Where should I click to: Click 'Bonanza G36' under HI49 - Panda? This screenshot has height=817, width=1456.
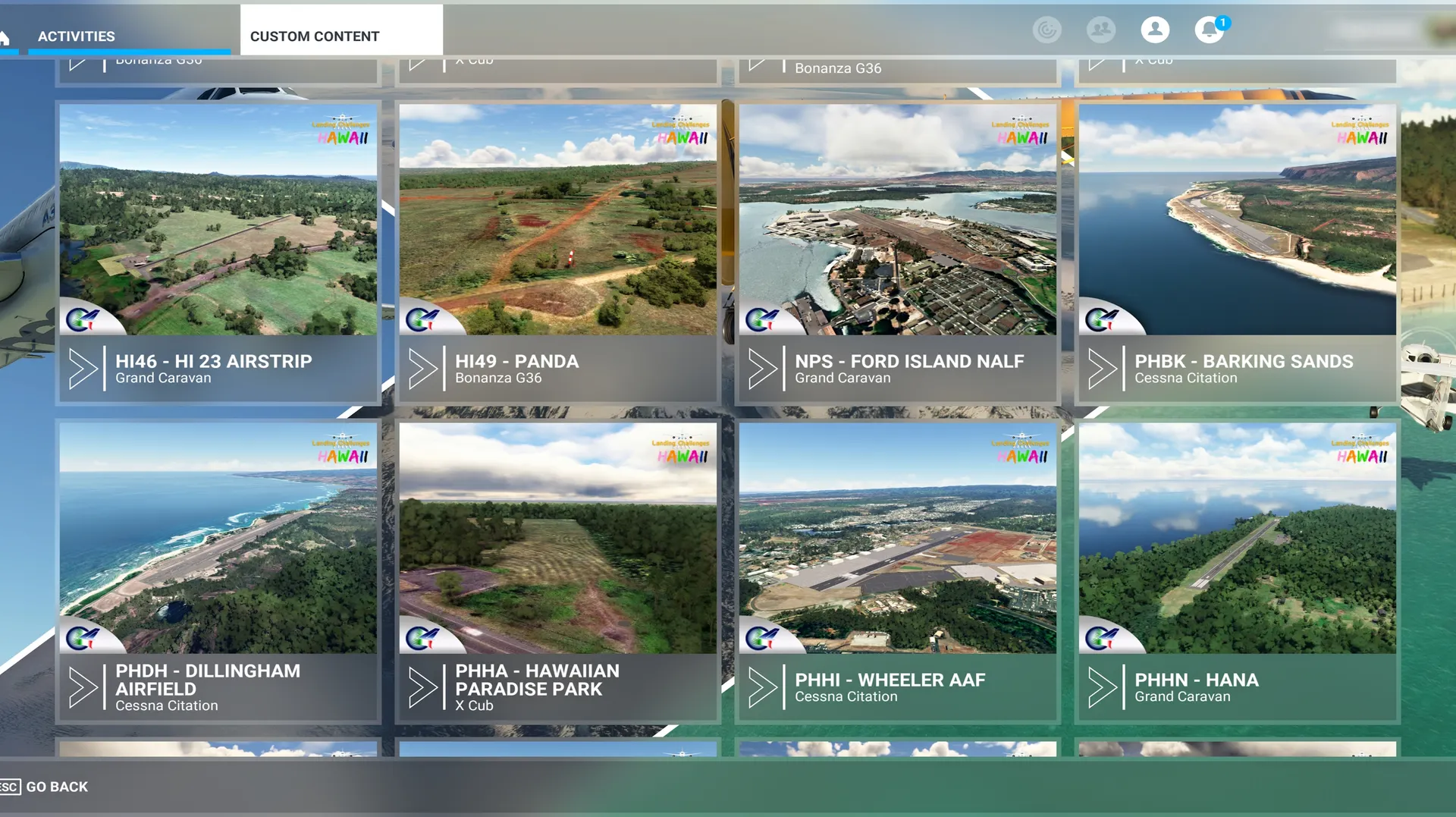tap(498, 378)
